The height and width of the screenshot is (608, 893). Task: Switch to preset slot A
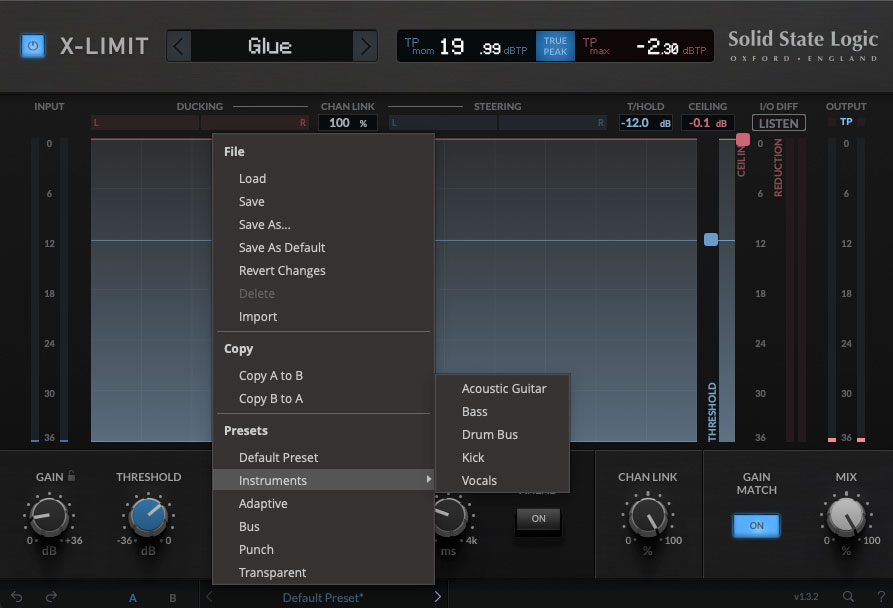click(x=133, y=598)
